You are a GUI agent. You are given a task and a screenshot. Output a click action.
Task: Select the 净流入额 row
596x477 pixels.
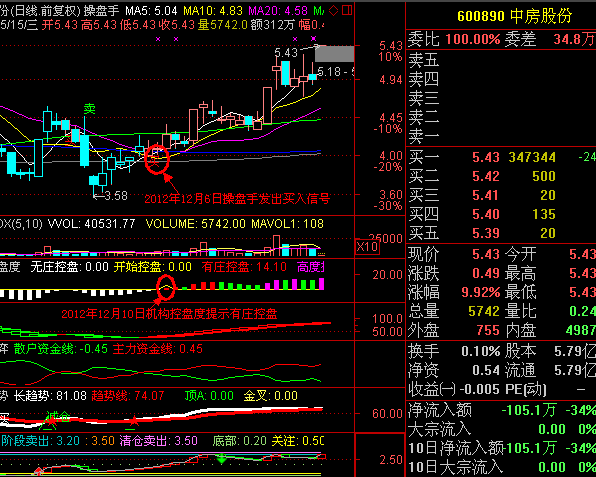pyautogui.click(x=501, y=410)
